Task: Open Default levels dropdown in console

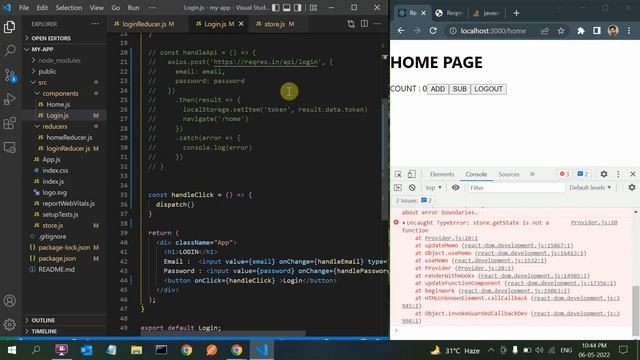Action: (x=590, y=188)
